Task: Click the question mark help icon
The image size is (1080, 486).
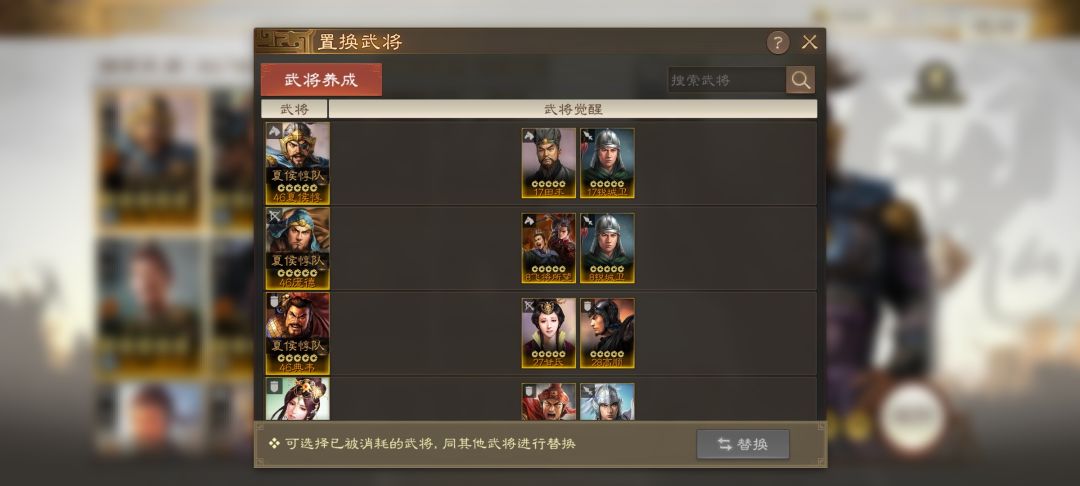Action: [x=778, y=43]
